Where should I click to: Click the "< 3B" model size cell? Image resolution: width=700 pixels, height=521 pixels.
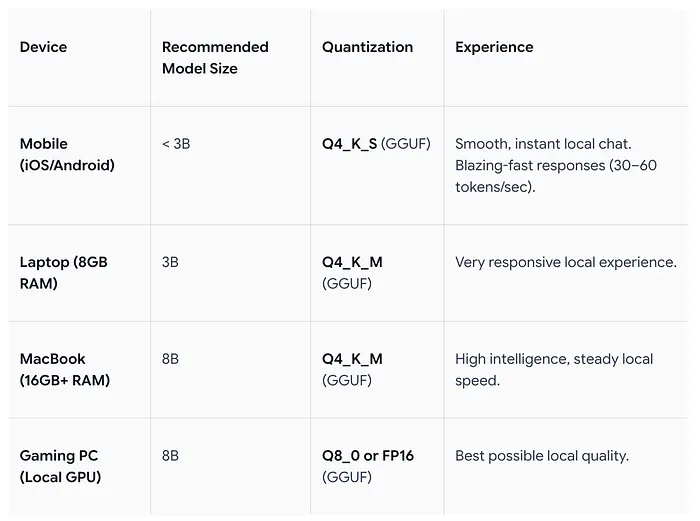[x=176, y=144]
